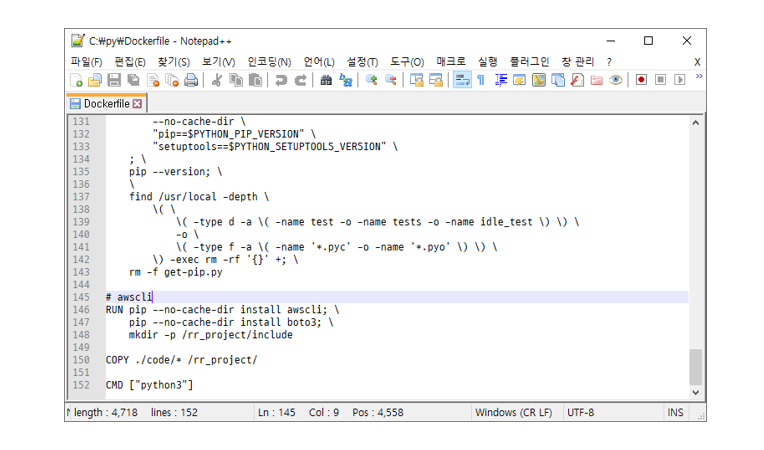The image size is (764, 450).
Task: Start macro recording with the red dot
Action: (641, 80)
